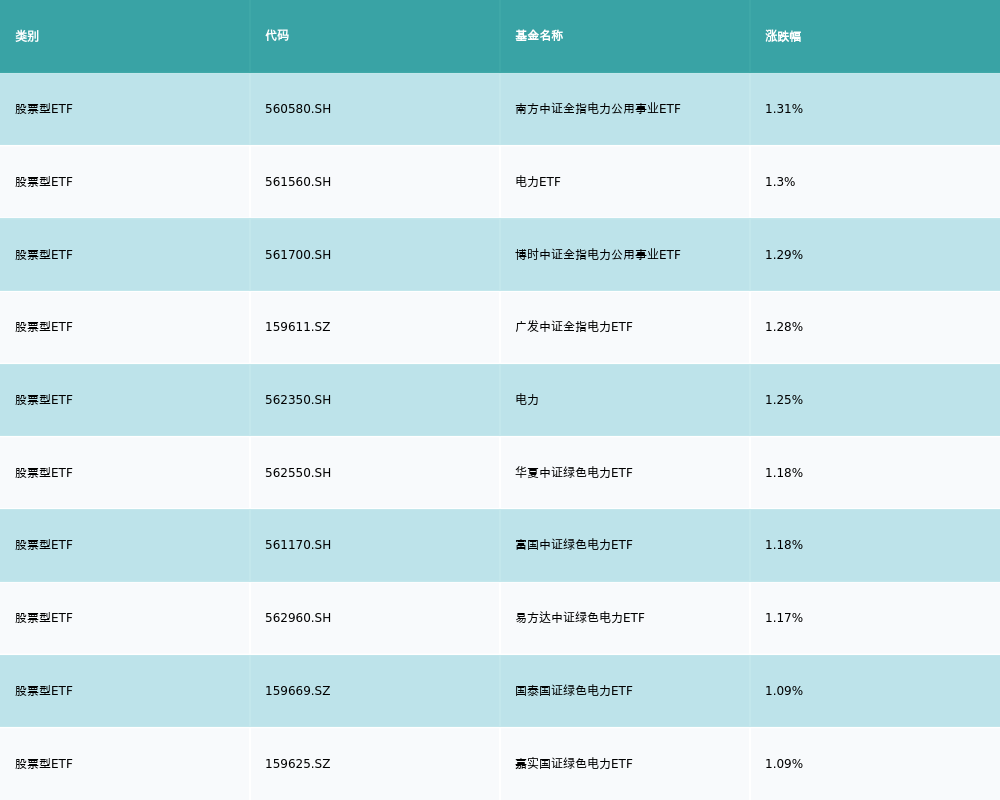Click 股票型ETF in the 561170.SH row
The image size is (1000, 800).
(44, 545)
